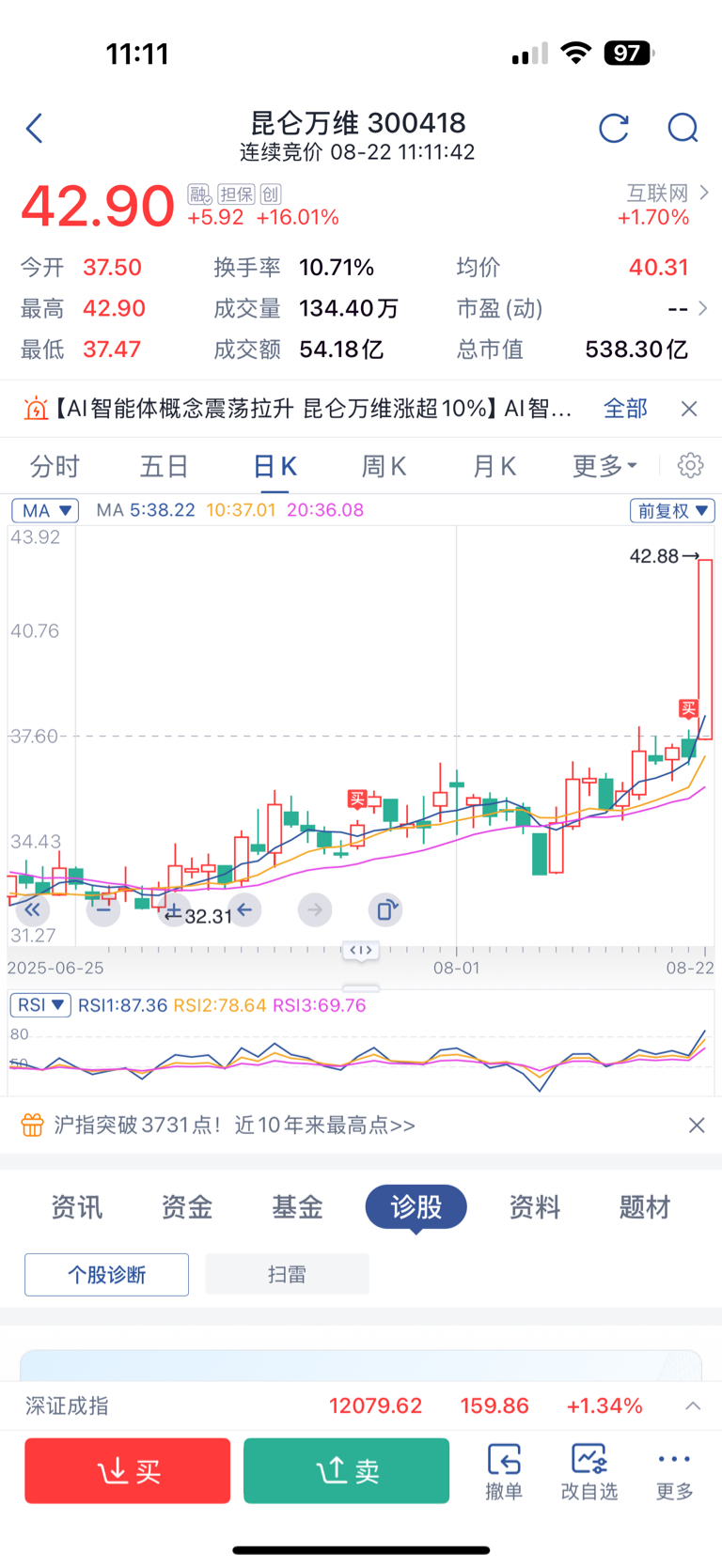
Task: Open the 互联网 sector chevron
Action: click(704, 193)
